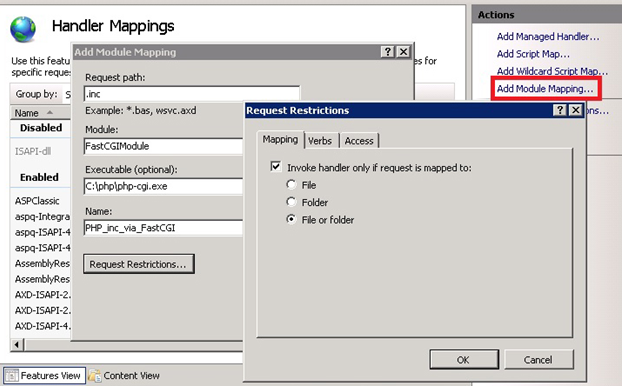Close the Add Module Mapping dialog
Viewport: 624px width, 387px height.
point(403,52)
